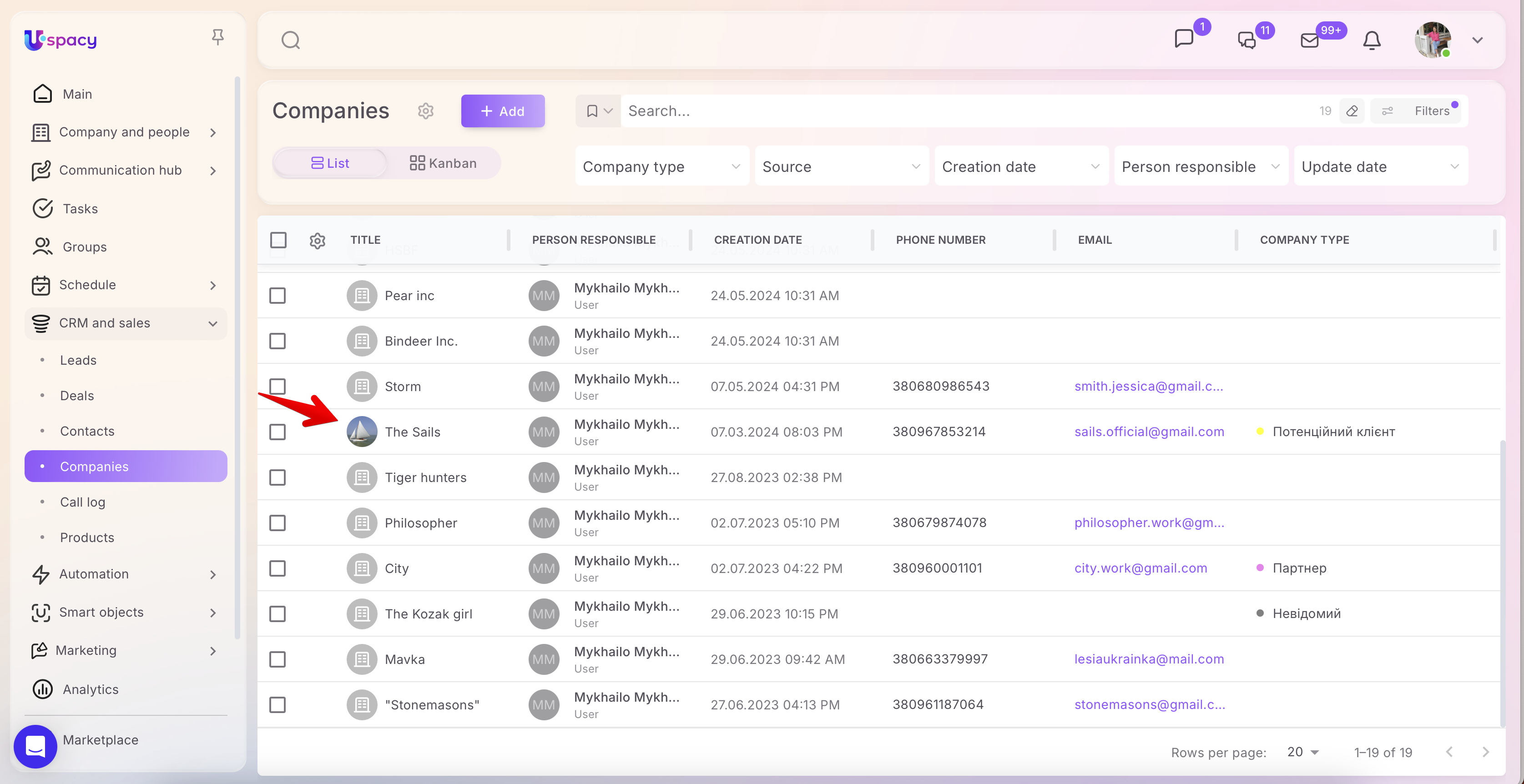Viewport: 1524px width, 784px height.
Task: Toggle the select-all checkbox in the table header
Action: click(x=278, y=240)
